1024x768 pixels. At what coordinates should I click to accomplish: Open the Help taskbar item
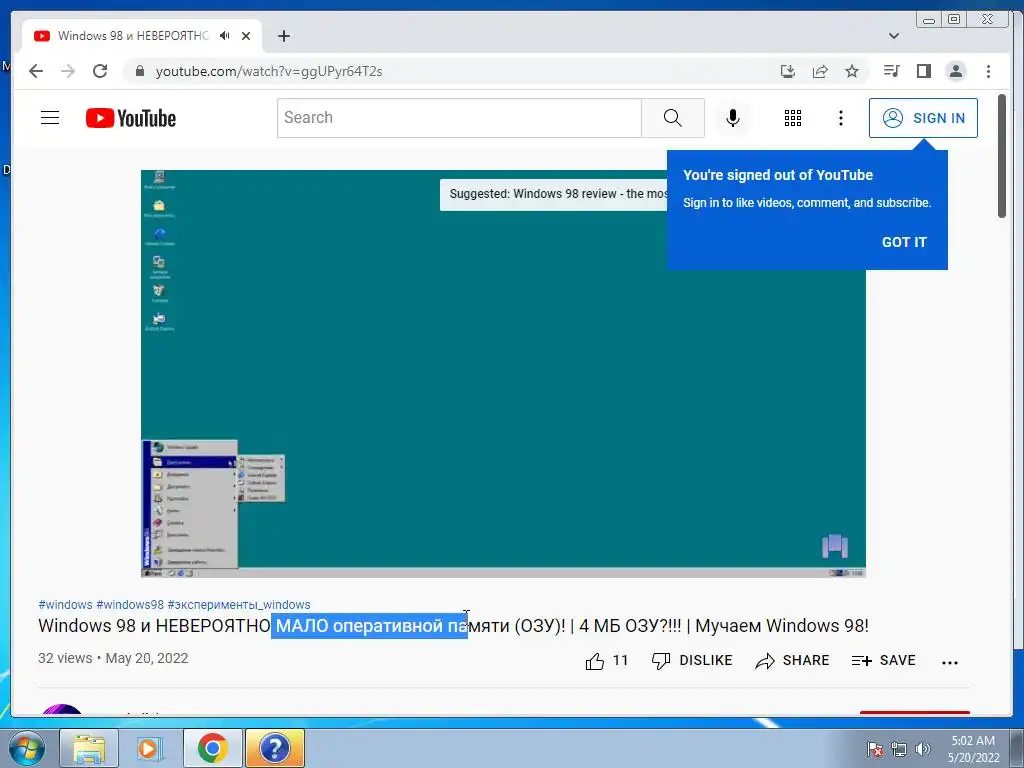tap(275, 748)
